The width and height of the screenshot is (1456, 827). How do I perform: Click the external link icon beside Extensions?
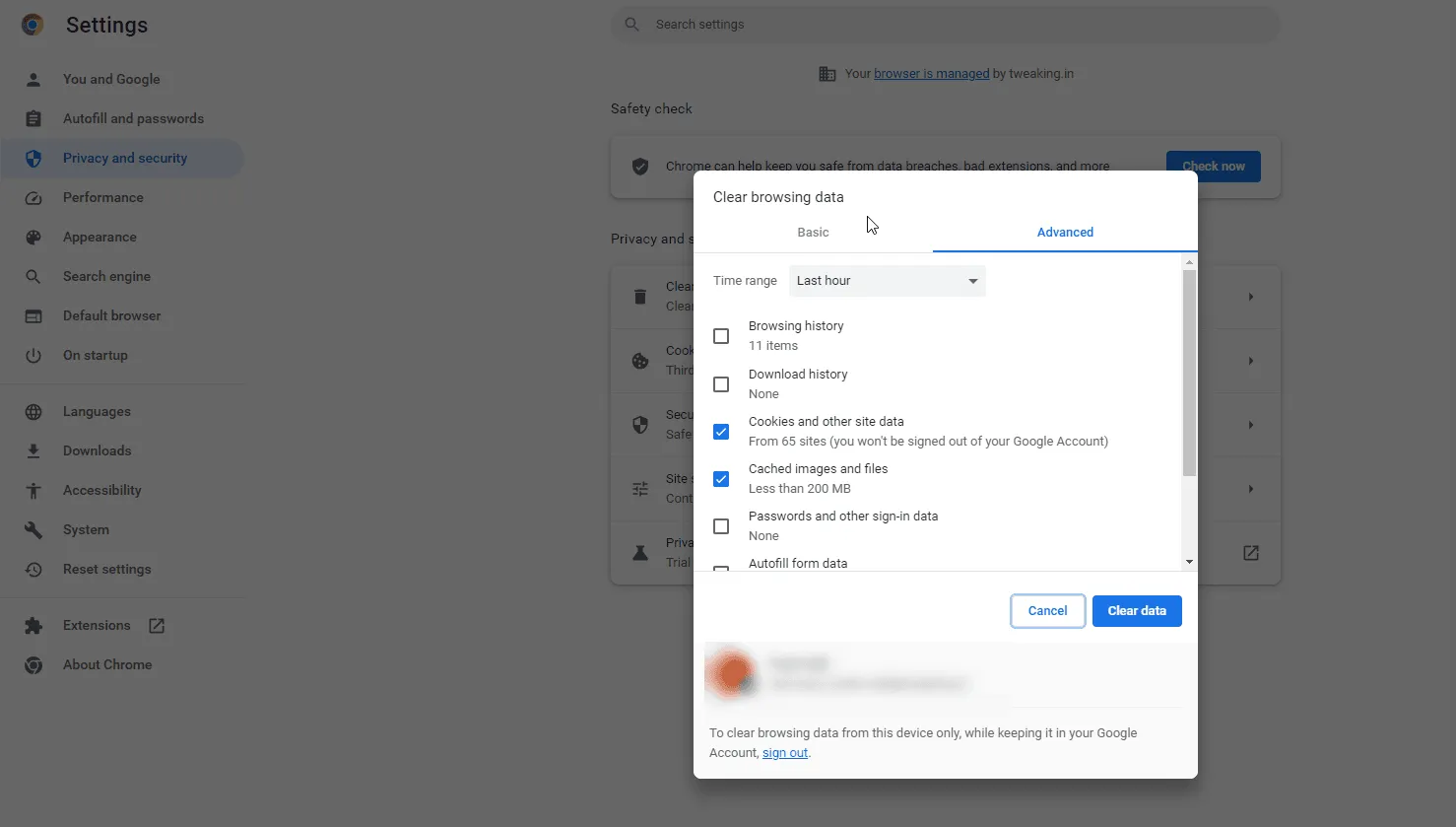[157, 625]
